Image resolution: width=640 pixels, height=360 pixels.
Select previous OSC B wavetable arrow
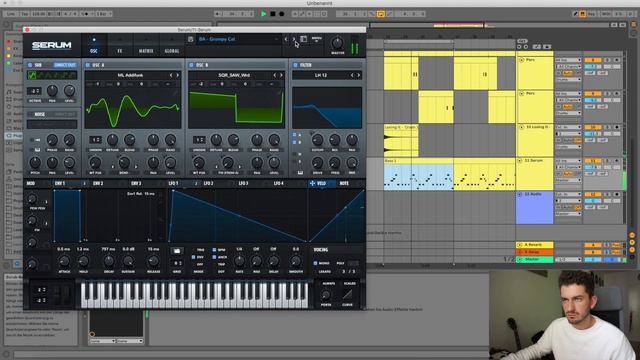(x=275, y=75)
